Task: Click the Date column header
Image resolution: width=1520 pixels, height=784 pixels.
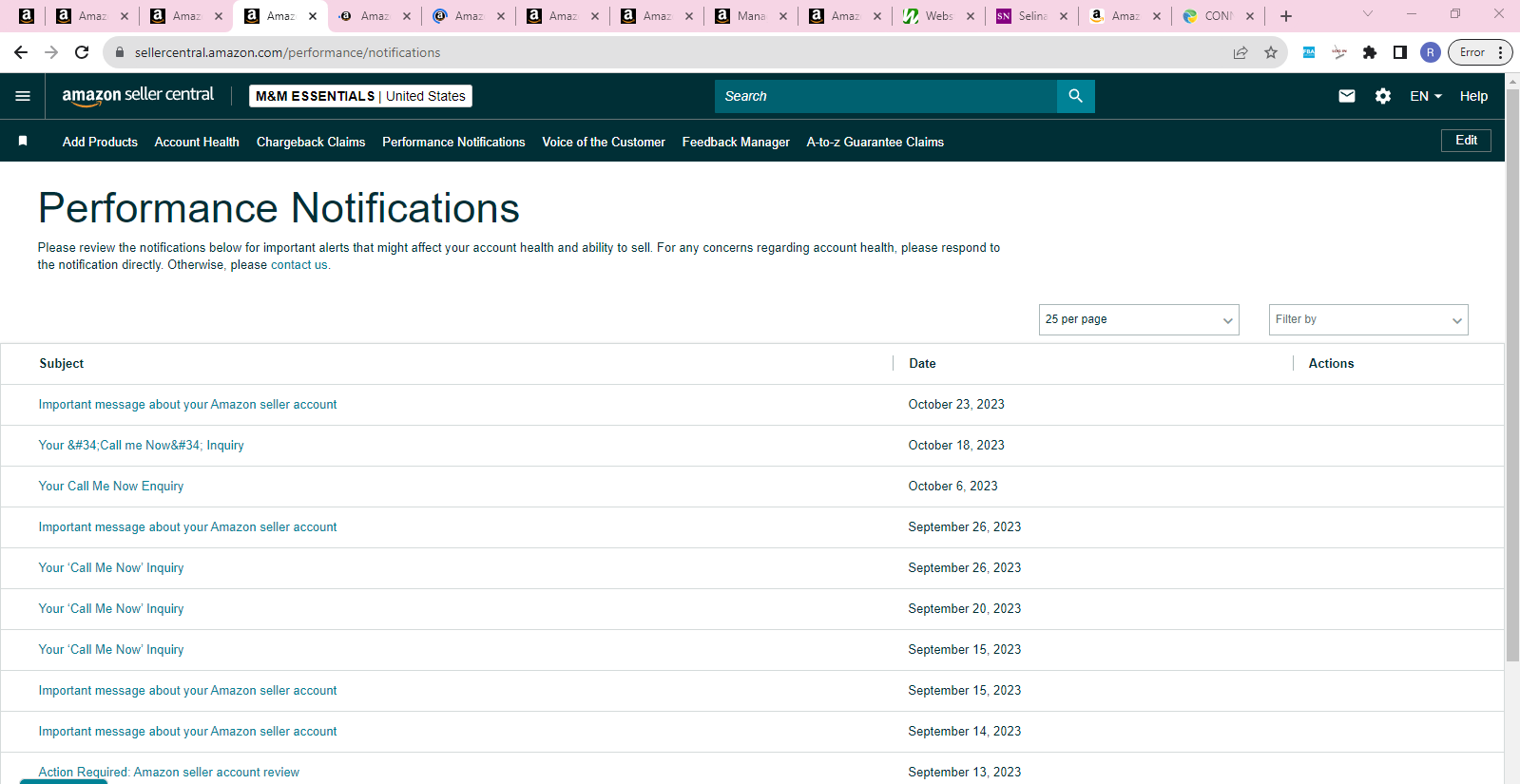Action: (x=922, y=364)
